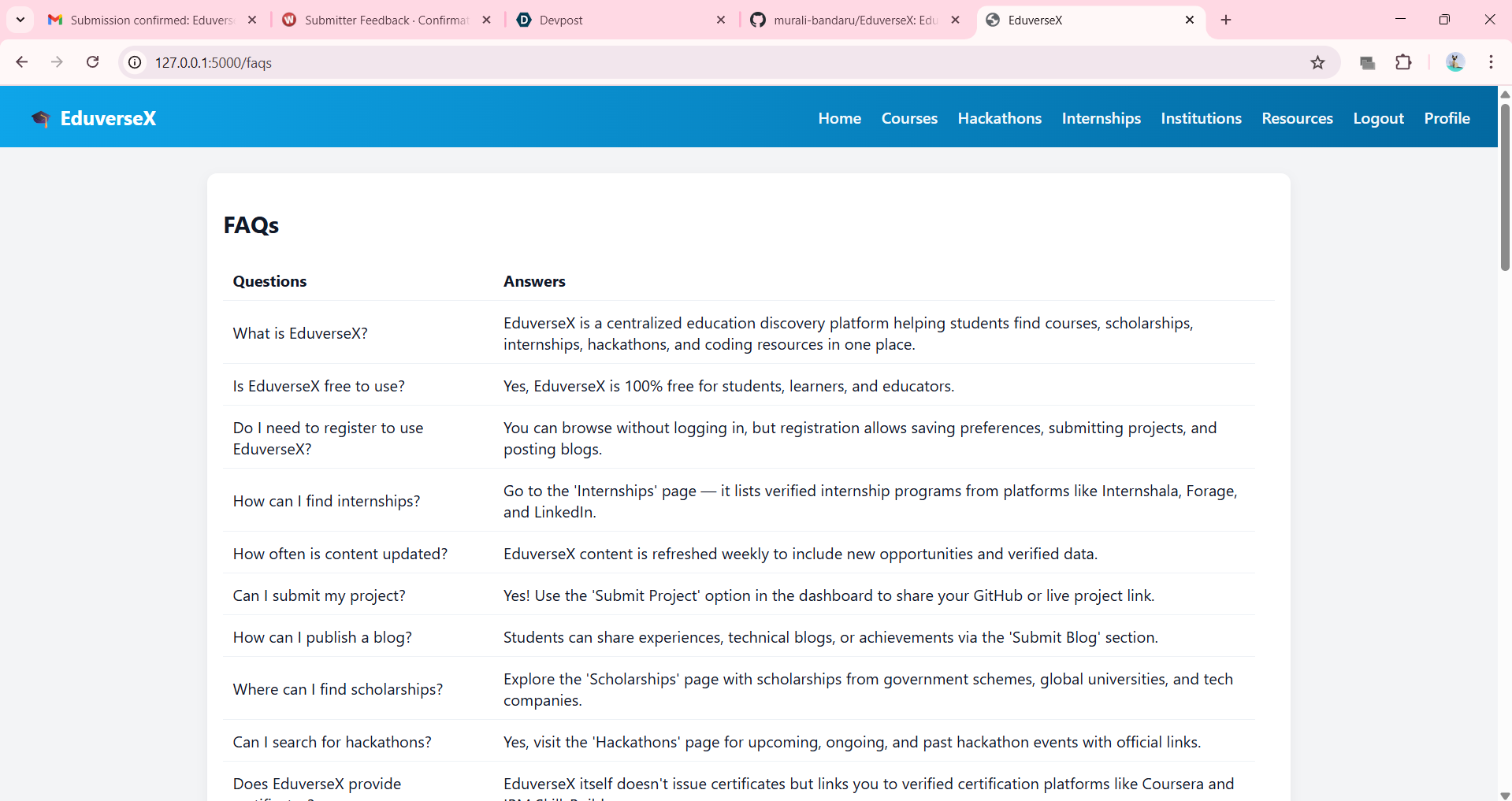This screenshot has height=801, width=1512.
Task: Click the Answers column header
Action: coord(534,281)
